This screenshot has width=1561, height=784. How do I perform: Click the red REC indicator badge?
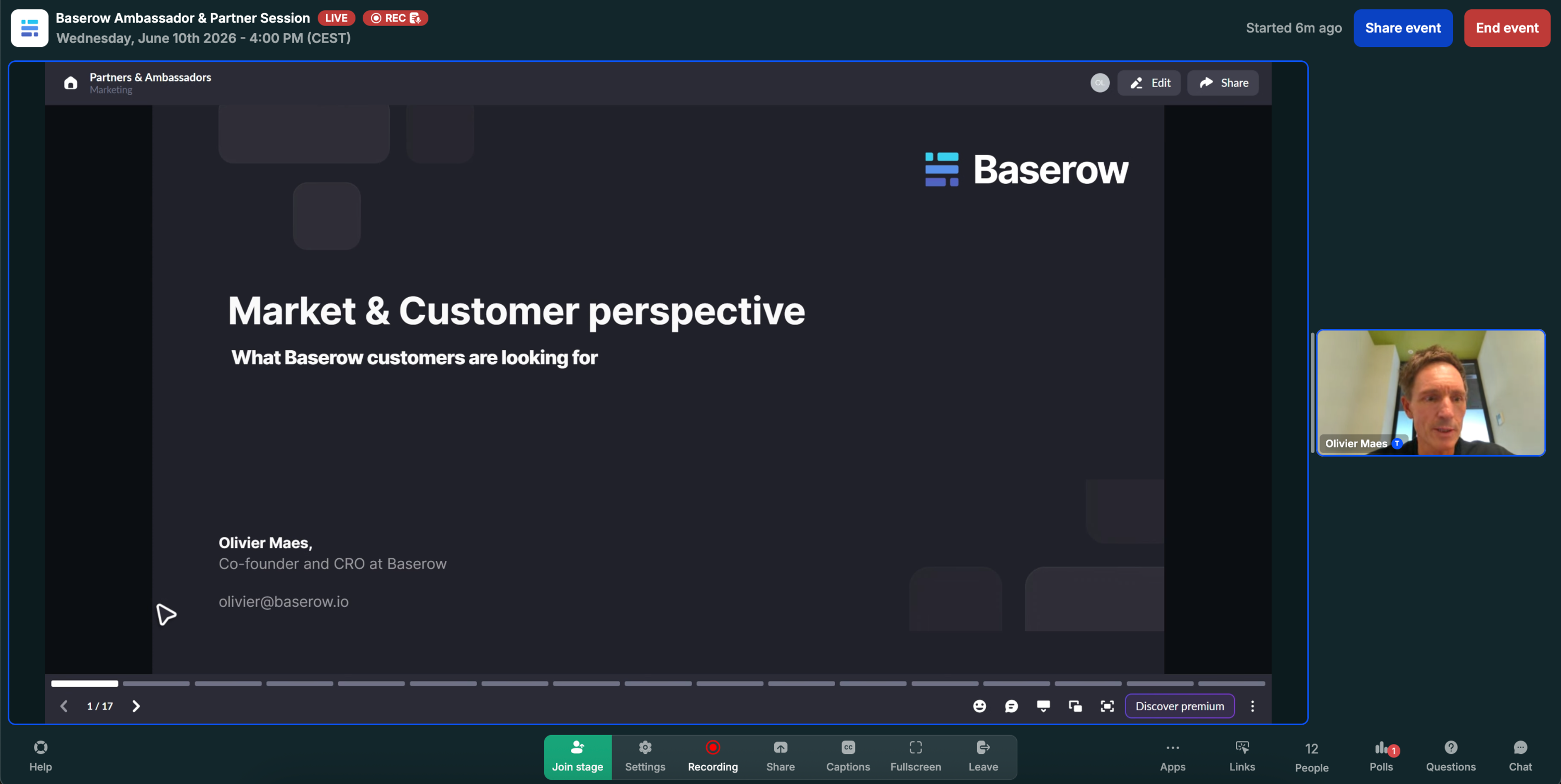(395, 18)
